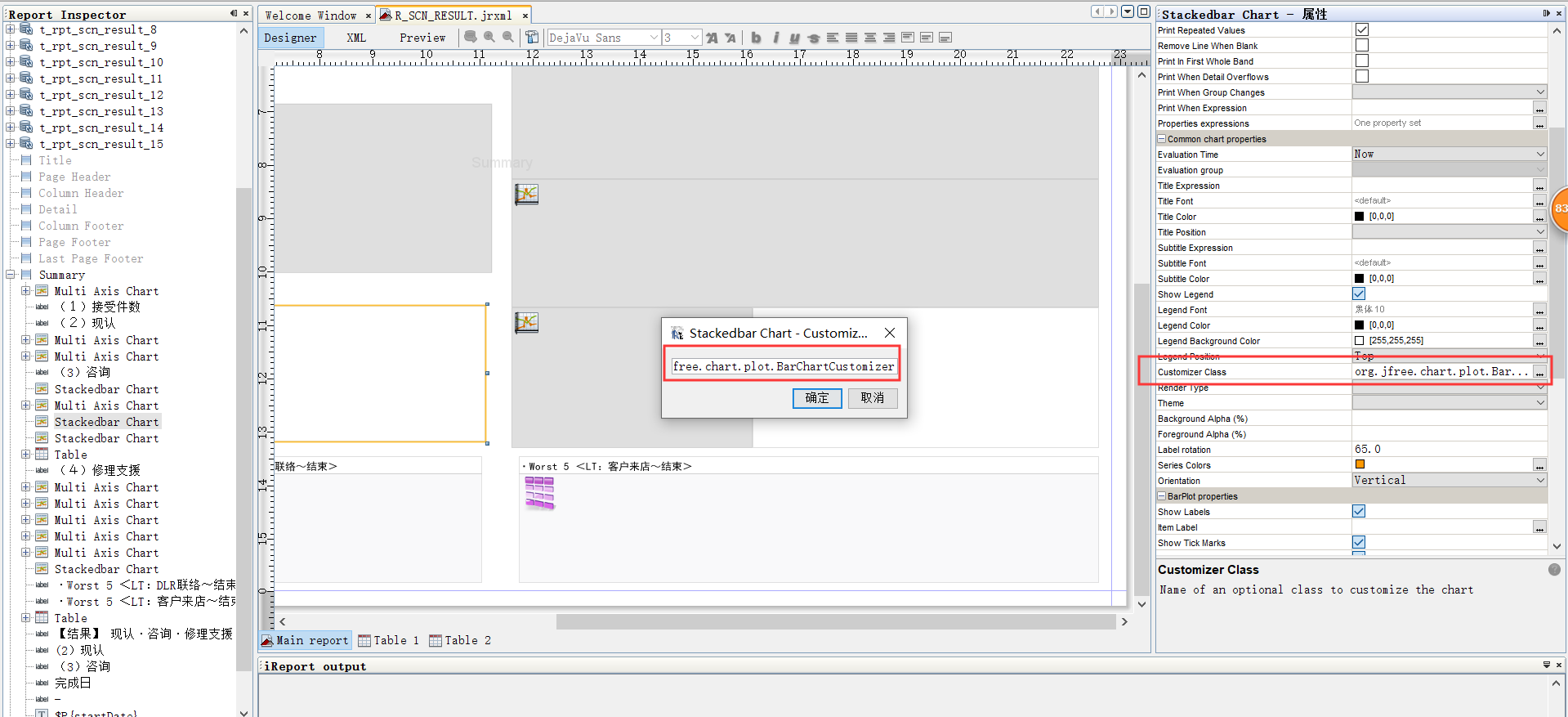This screenshot has width=1568, height=717.
Task: Open Print When Expression ellipsis button
Action: [x=1539, y=108]
